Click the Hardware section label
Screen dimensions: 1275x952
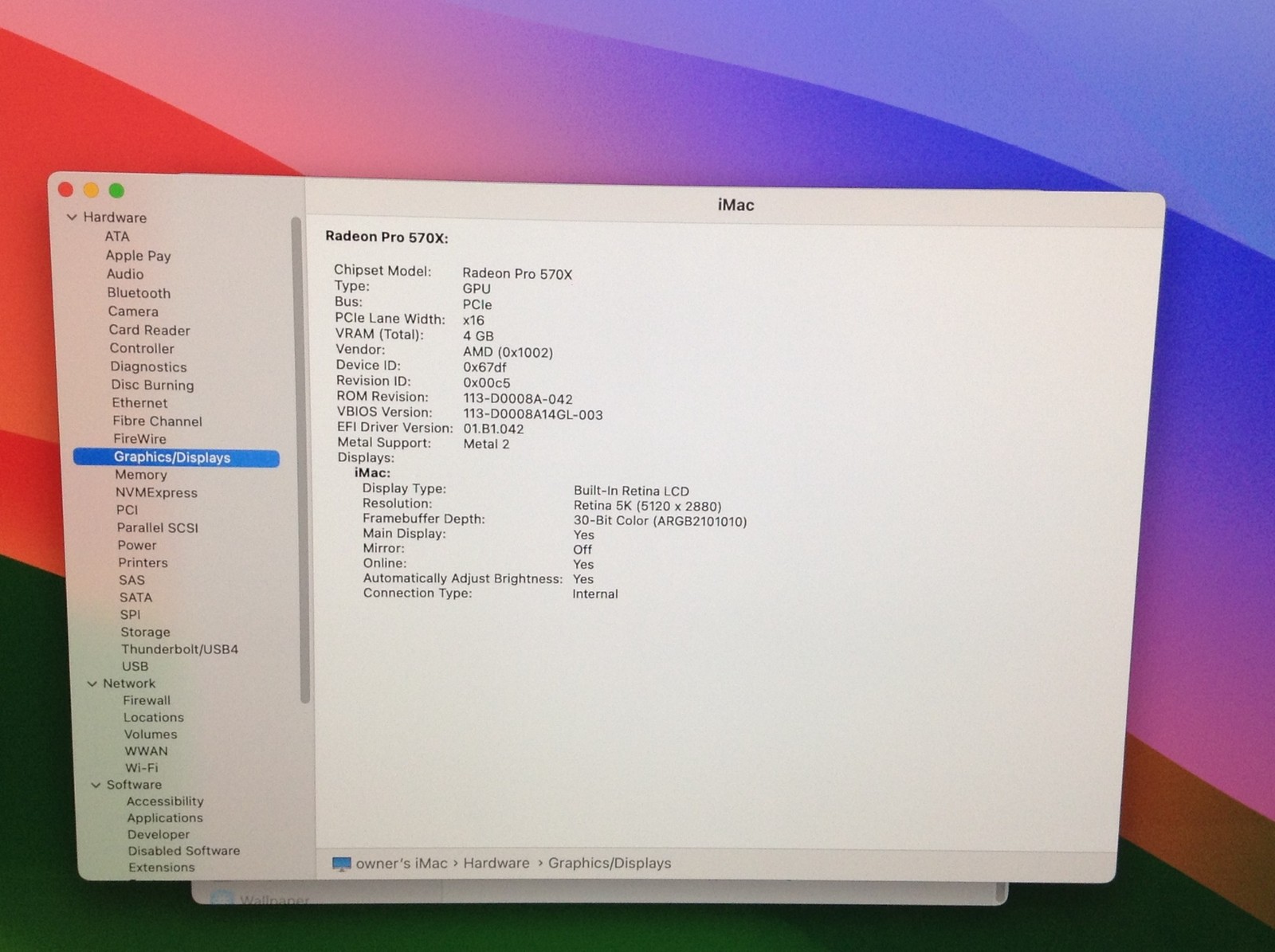[x=115, y=217]
